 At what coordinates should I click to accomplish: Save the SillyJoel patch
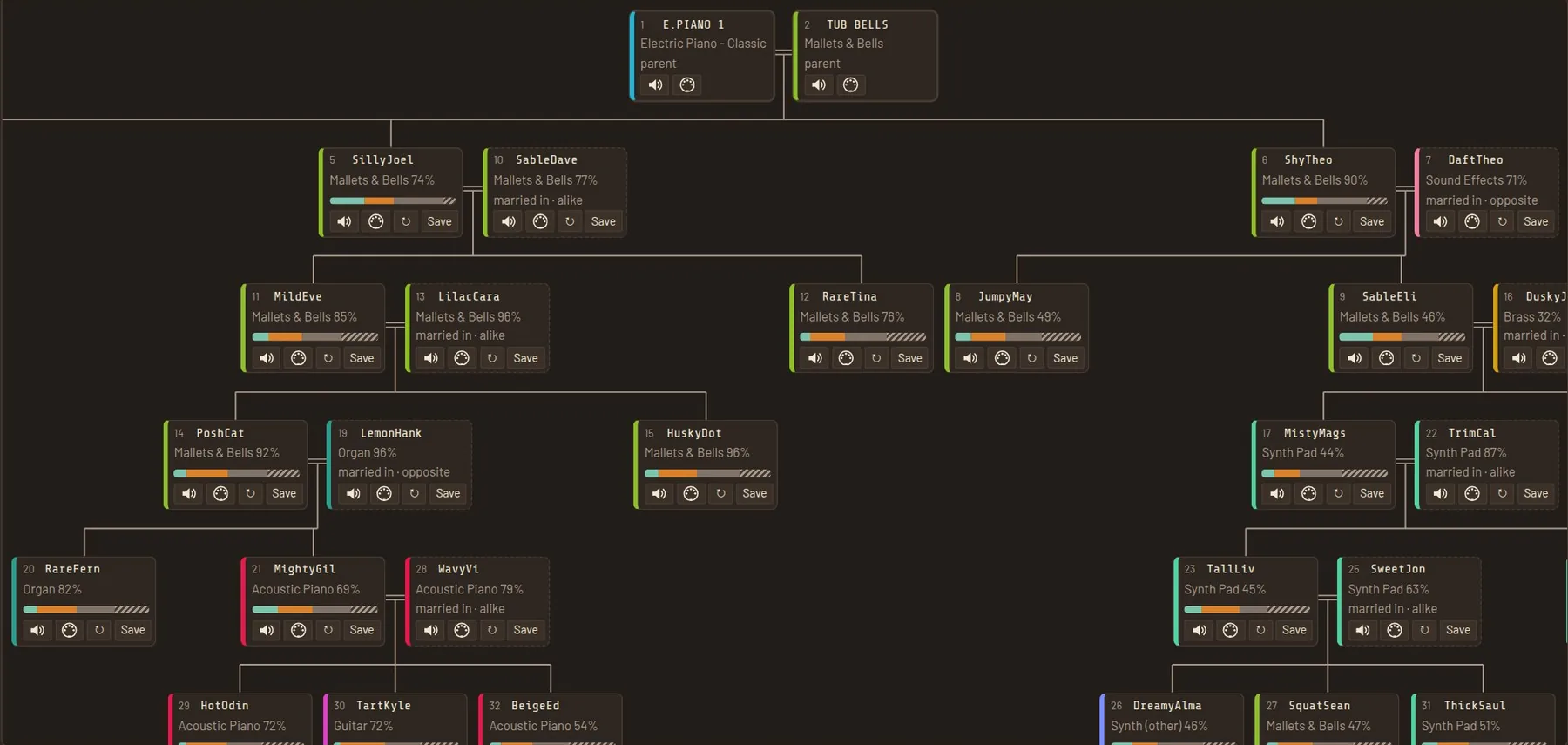pos(440,221)
